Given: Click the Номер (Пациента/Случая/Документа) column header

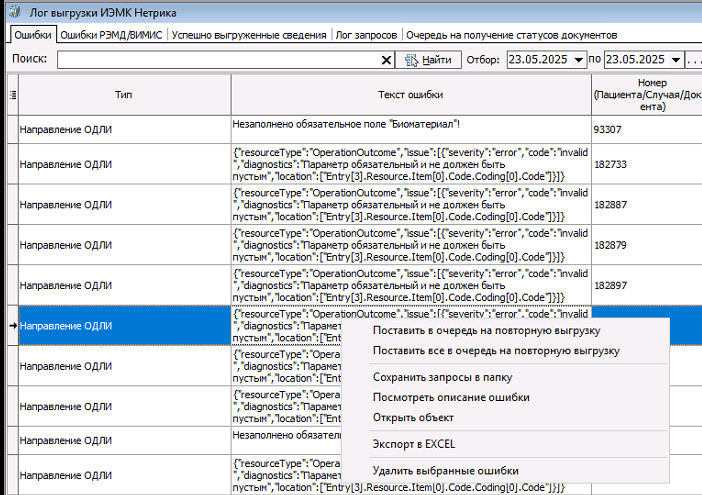Looking at the screenshot, I should click(x=647, y=94).
